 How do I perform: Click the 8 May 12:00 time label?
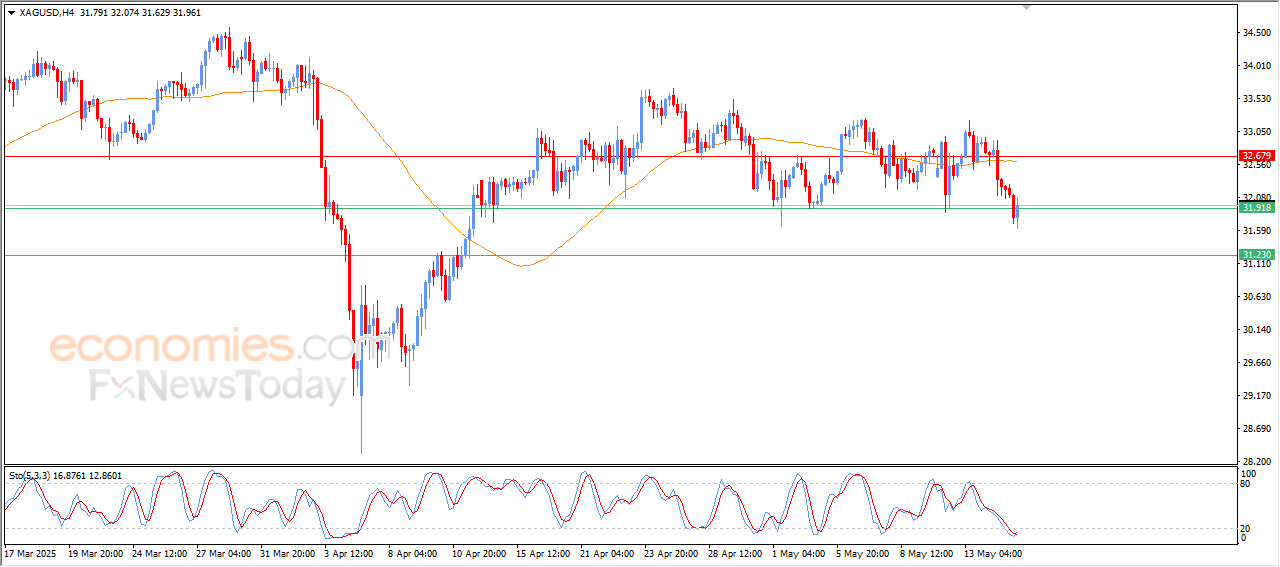(x=925, y=552)
